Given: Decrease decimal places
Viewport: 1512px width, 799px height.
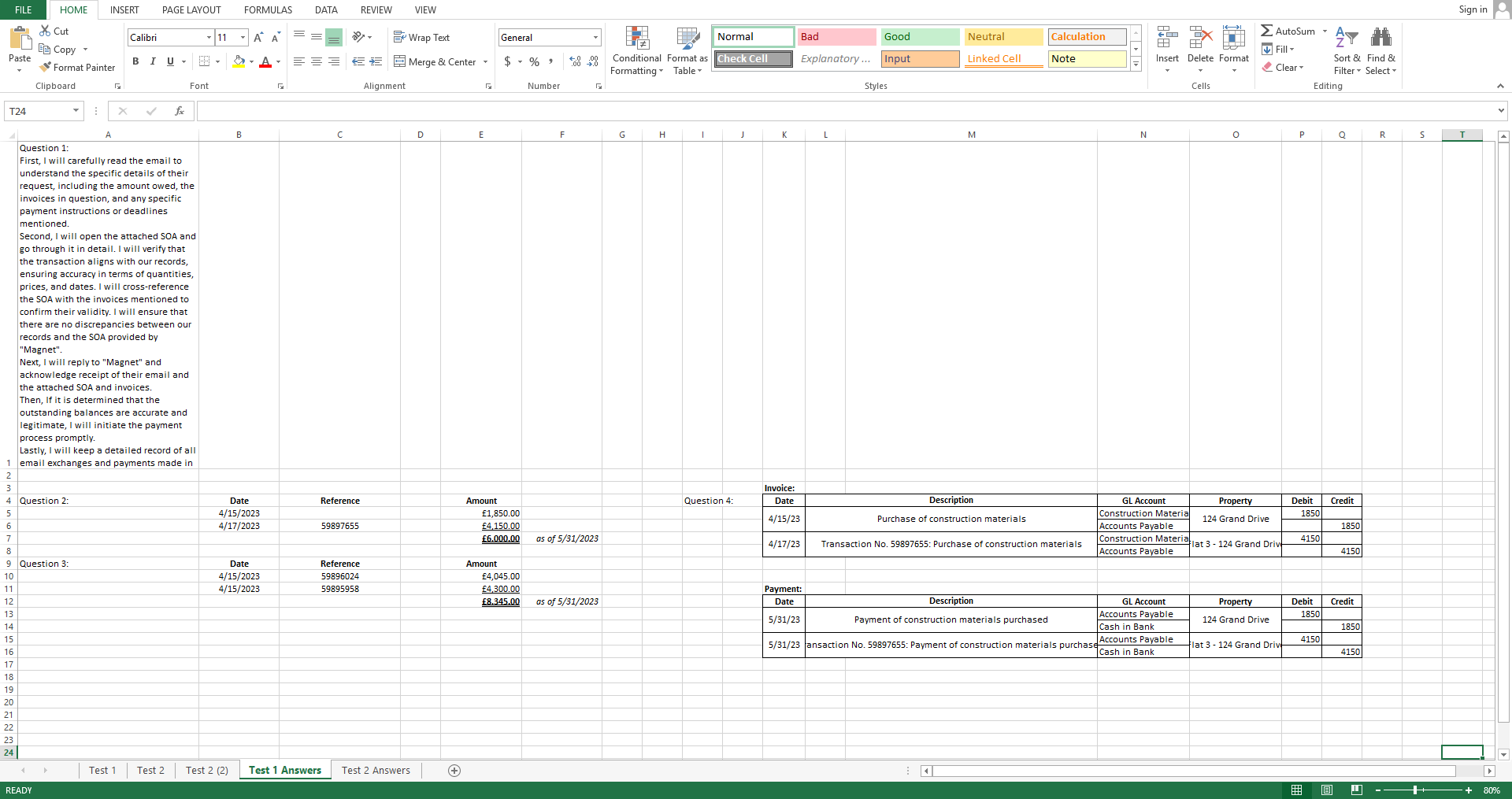Looking at the screenshot, I should (x=593, y=61).
